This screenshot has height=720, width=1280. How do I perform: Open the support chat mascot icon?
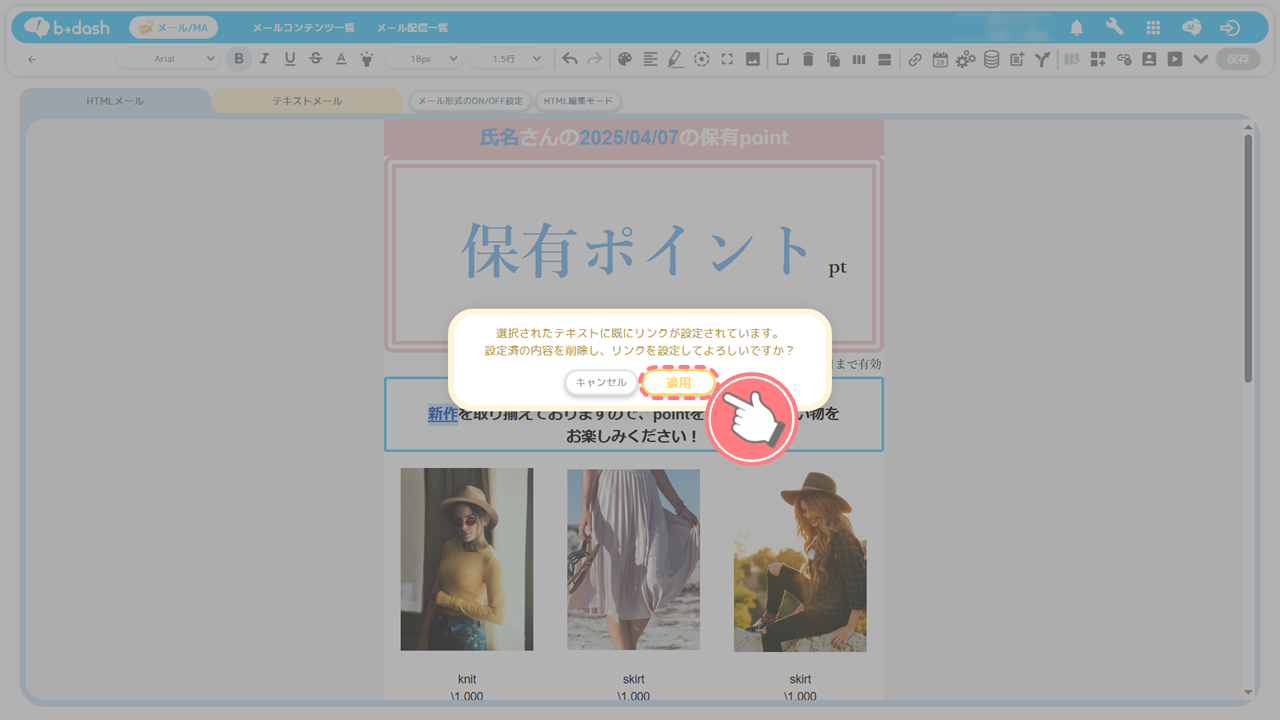point(1191,28)
